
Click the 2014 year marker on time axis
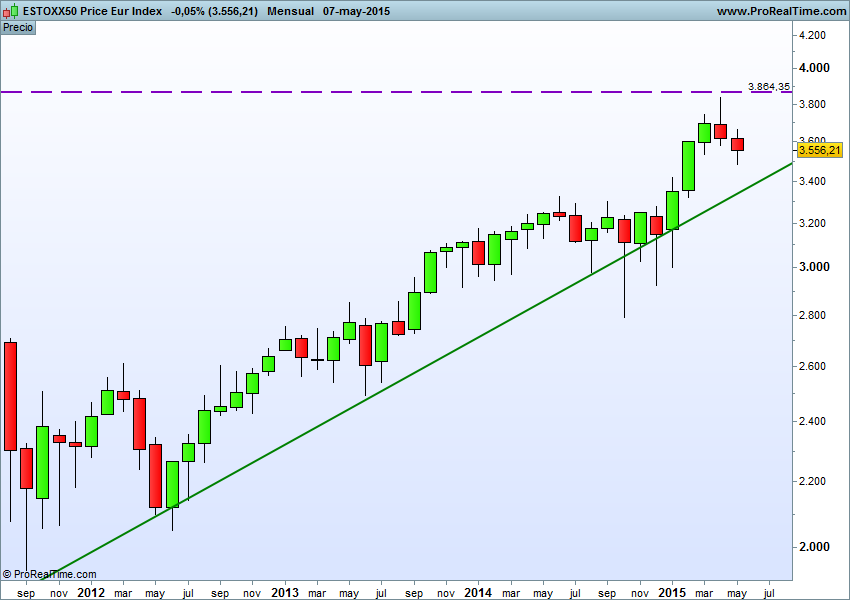478,592
